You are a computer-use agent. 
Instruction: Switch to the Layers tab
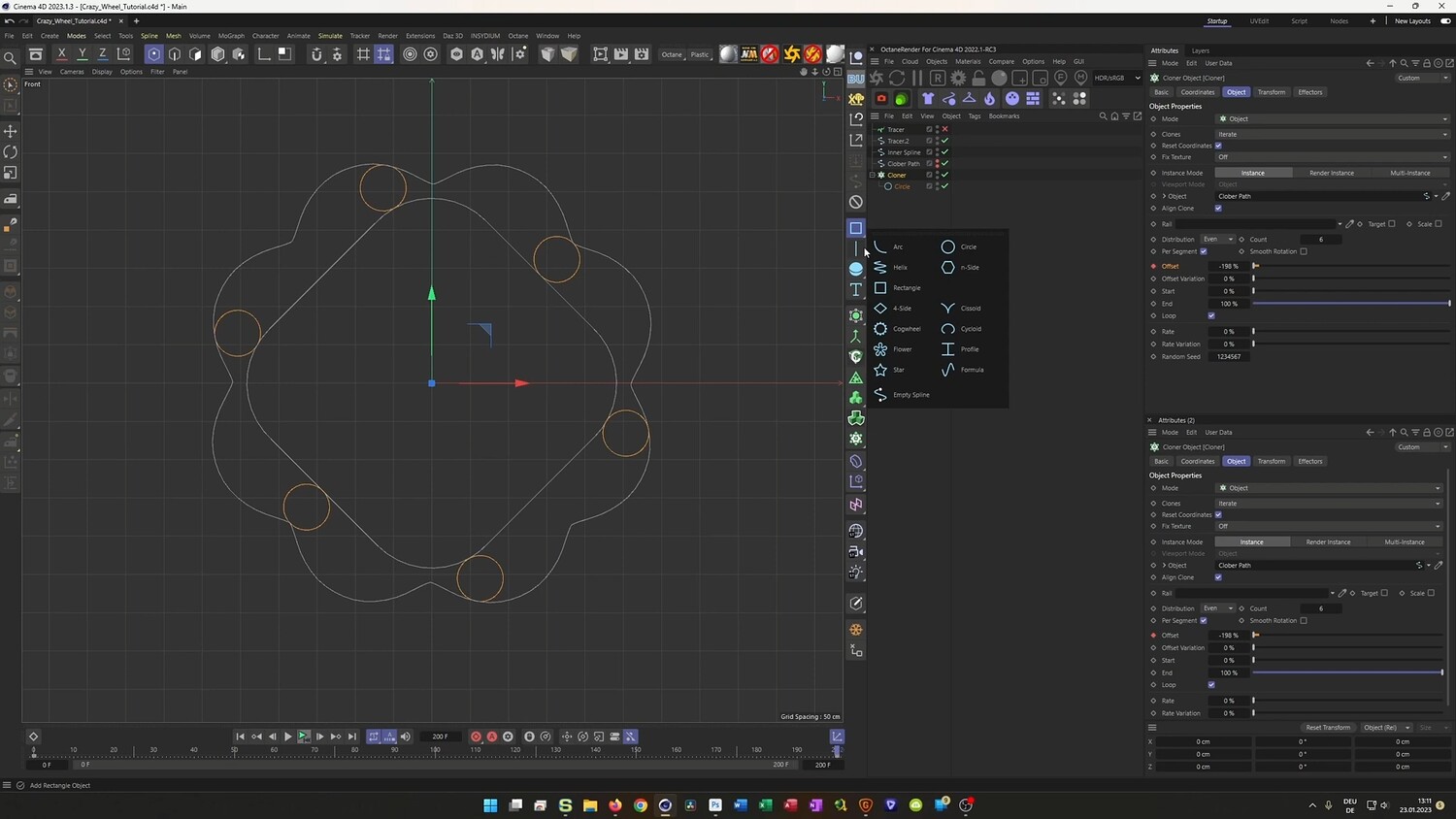pyautogui.click(x=1201, y=50)
